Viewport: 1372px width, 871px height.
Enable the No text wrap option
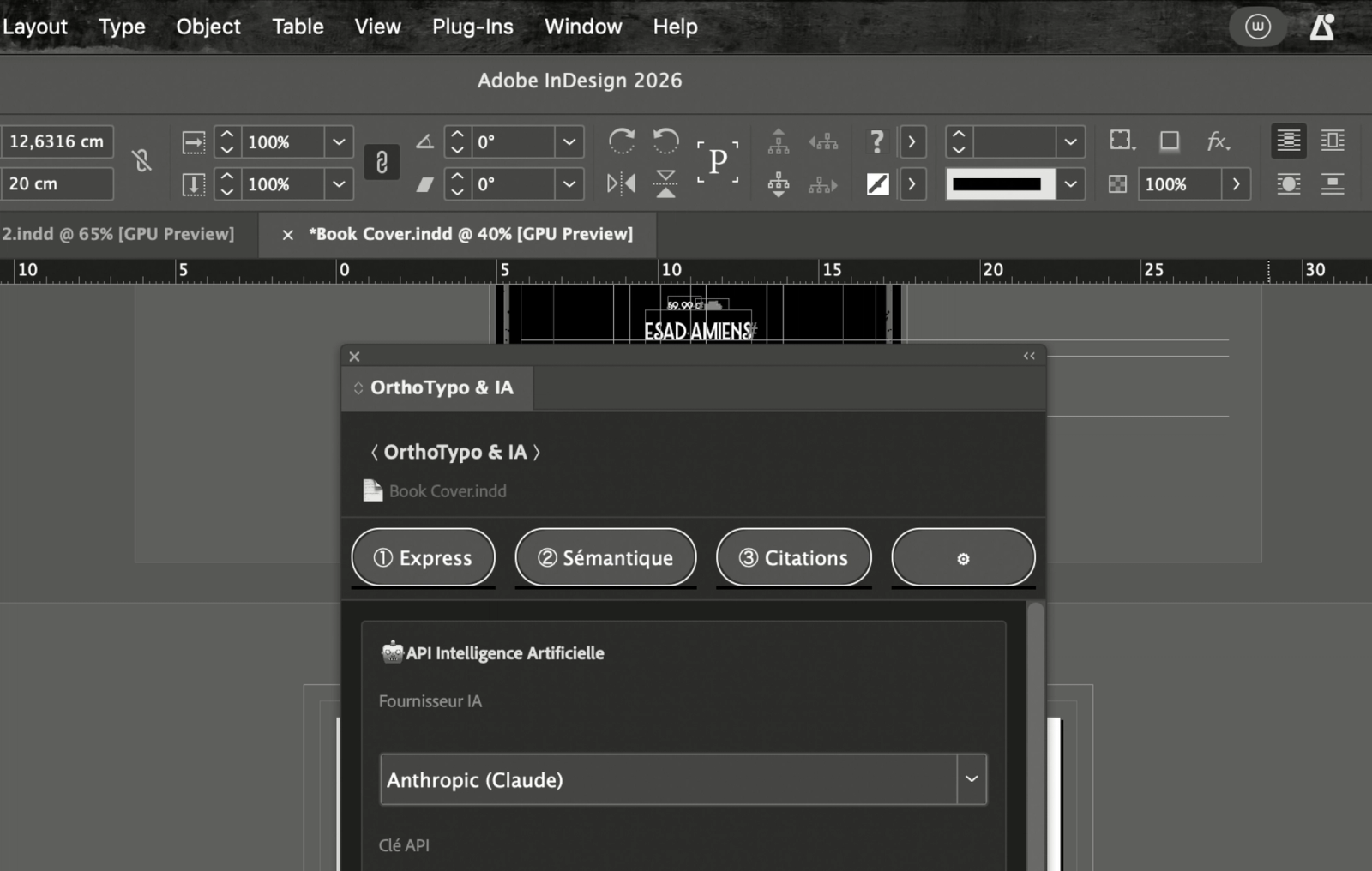pos(1289,141)
